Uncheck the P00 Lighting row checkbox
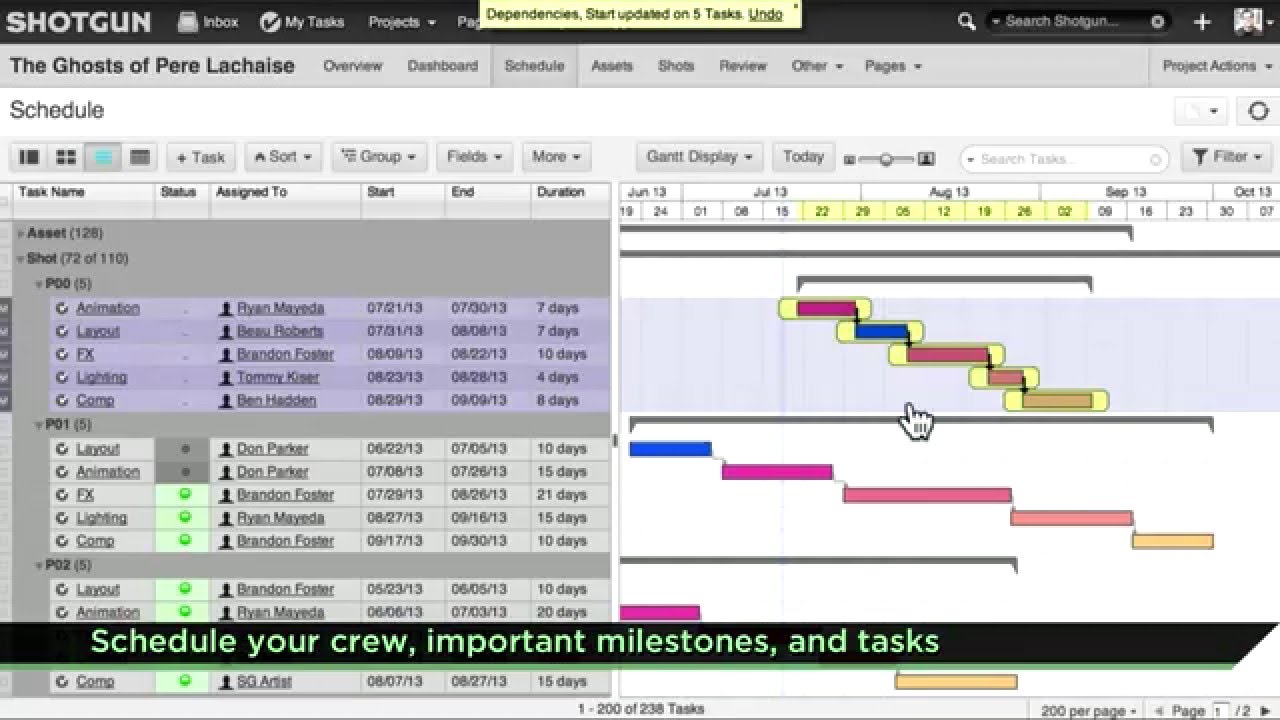This screenshot has height=720, width=1280. 4,378
